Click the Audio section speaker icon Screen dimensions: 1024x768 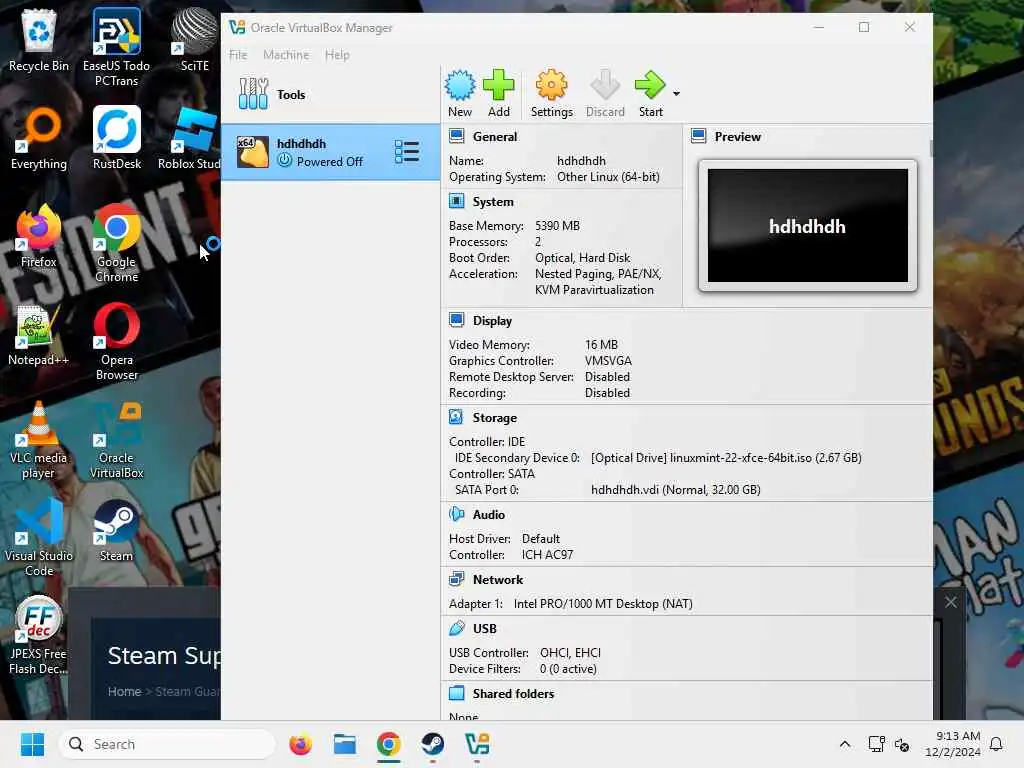456,514
